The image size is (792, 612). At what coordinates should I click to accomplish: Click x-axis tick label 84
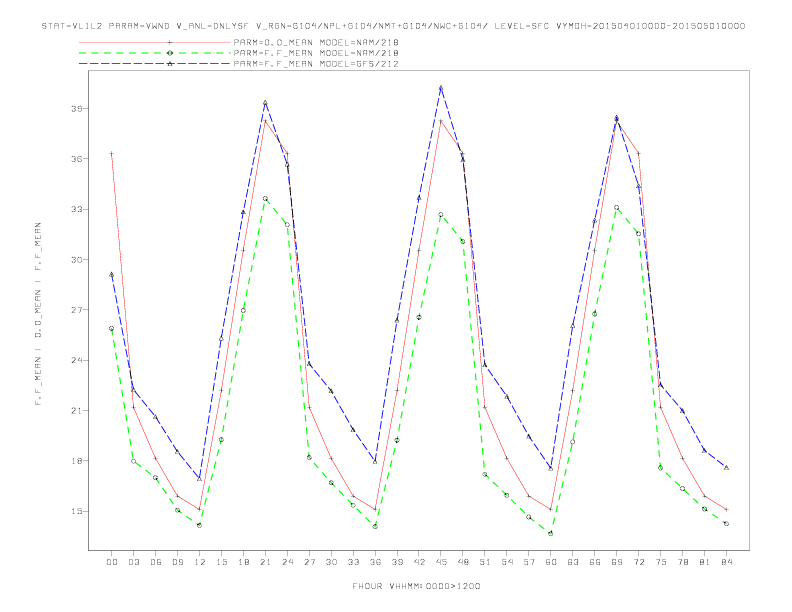click(x=726, y=562)
